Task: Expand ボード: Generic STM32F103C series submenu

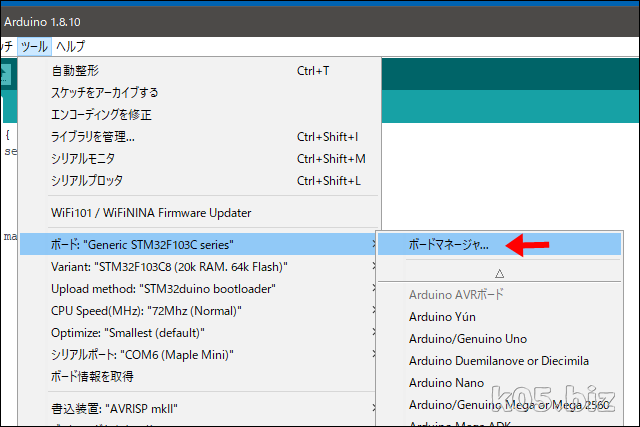Action: click(198, 245)
